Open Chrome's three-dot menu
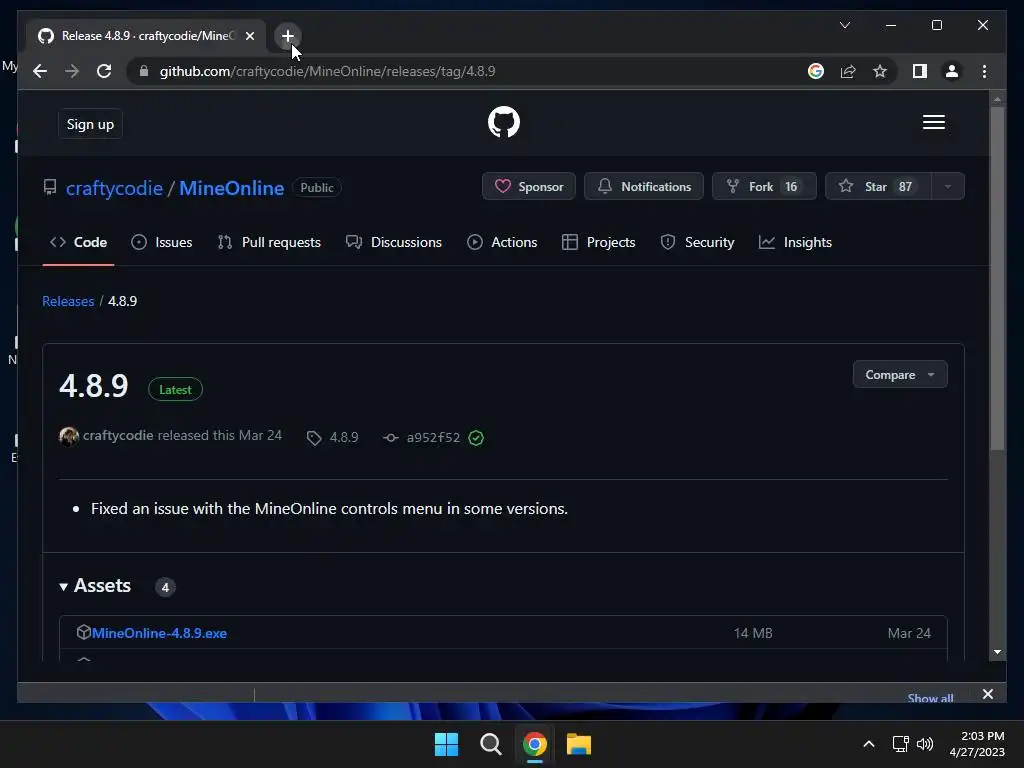This screenshot has height=768, width=1024. 984,71
